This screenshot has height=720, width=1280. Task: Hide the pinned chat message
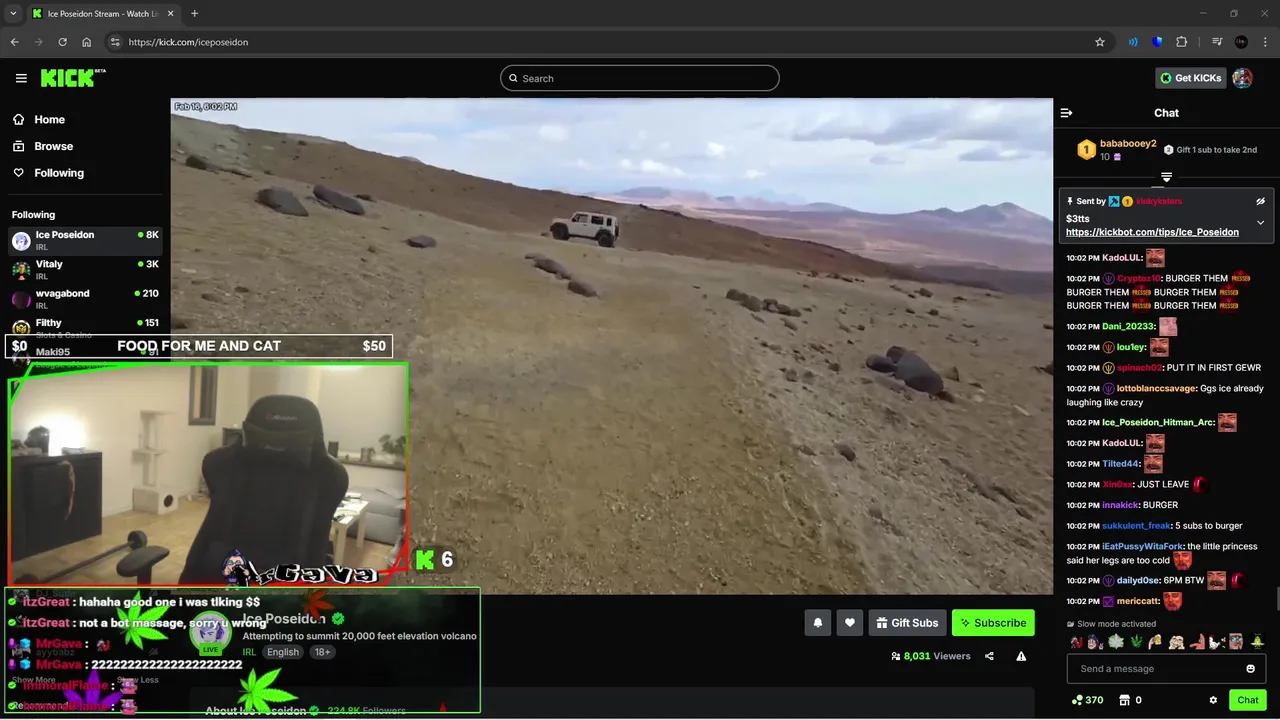click(x=1260, y=201)
